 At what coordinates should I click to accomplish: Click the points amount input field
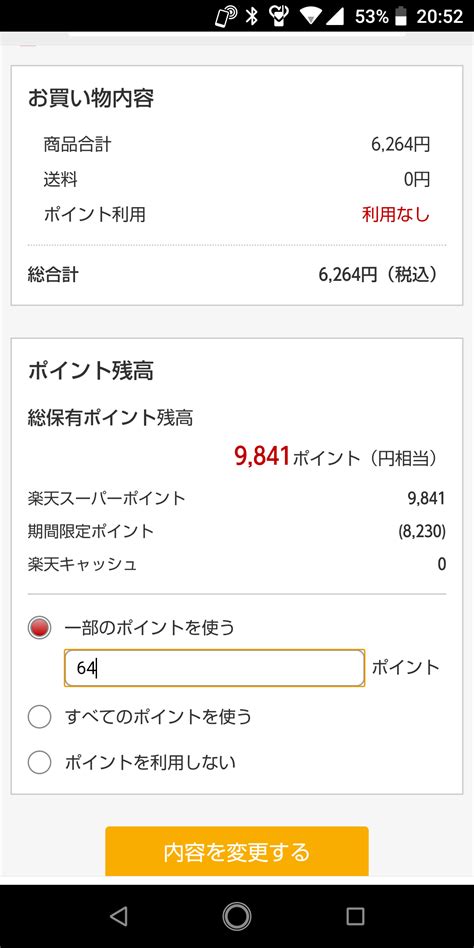(x=215, y=668)
